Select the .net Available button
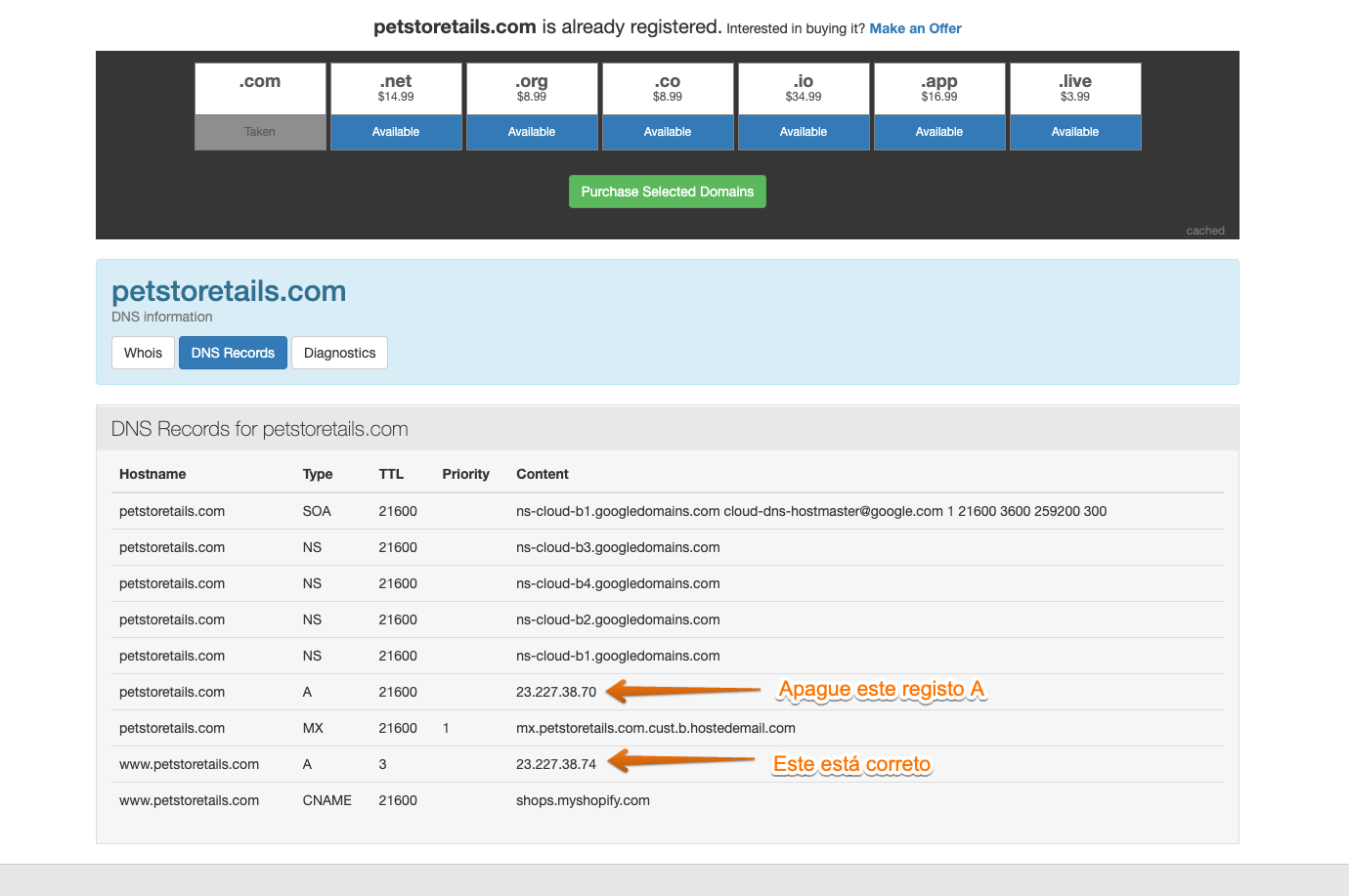 (x=396, y=132)
